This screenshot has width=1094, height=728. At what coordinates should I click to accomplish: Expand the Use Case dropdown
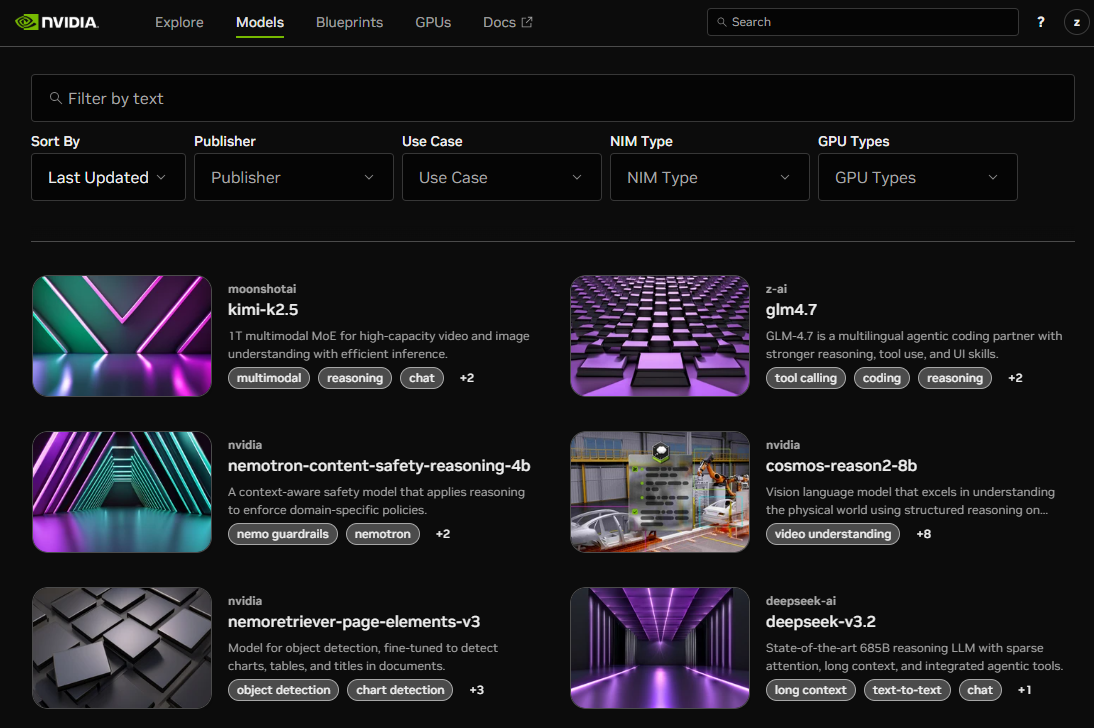[501, 177]
